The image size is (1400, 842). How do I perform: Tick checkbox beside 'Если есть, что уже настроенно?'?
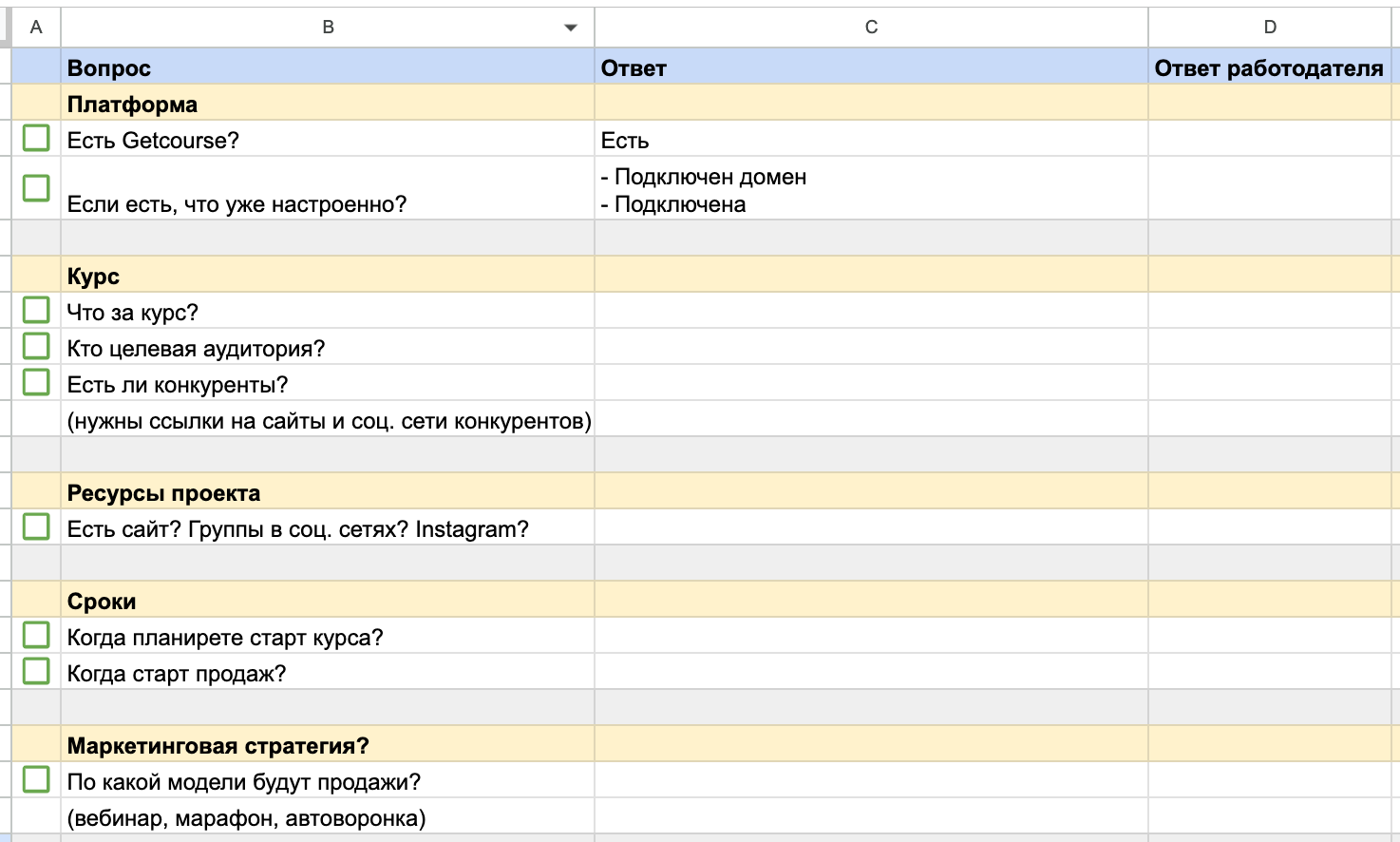coord(36,188)
